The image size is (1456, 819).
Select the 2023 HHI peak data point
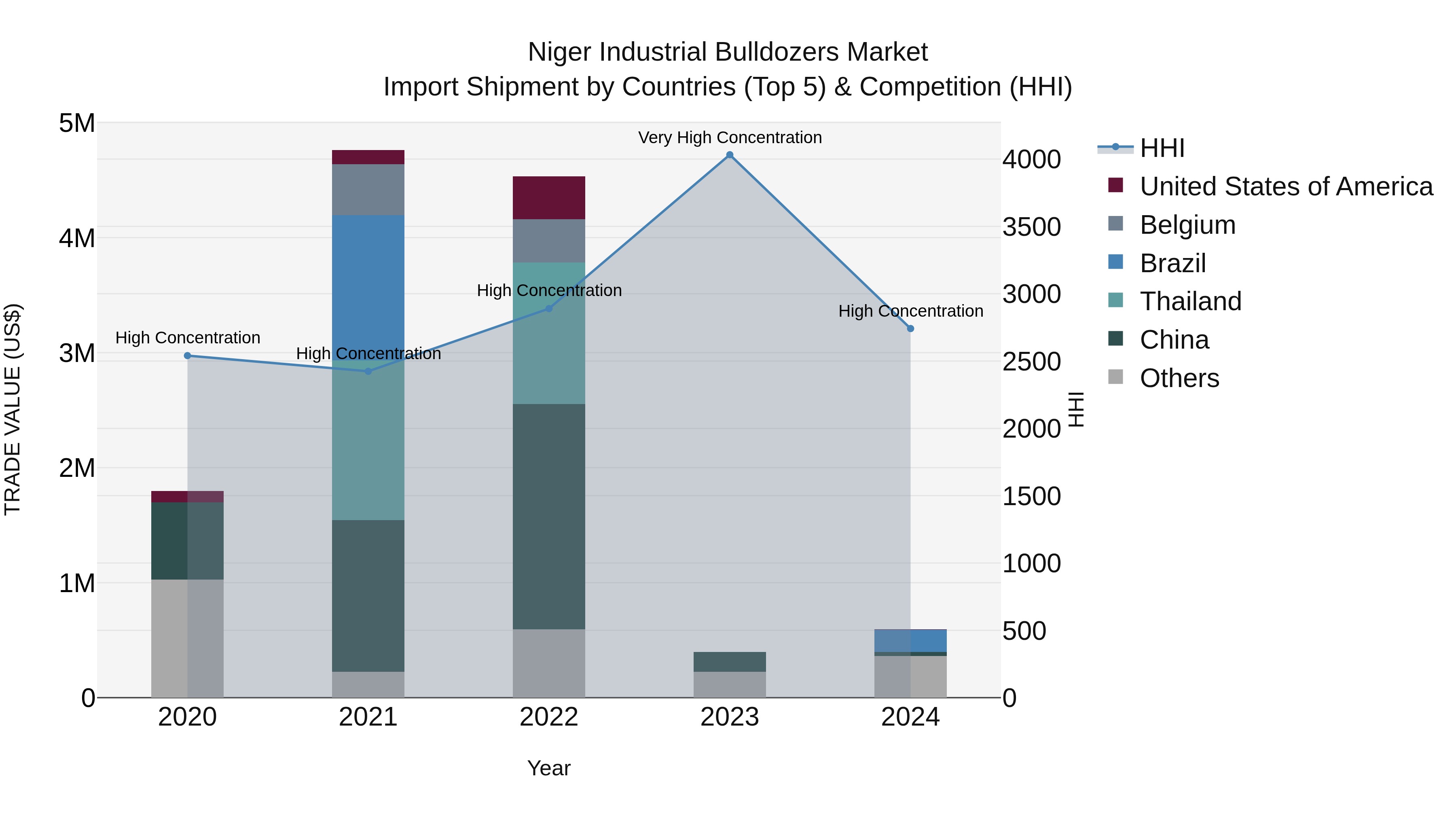pyautogui.click(x=730, y=155)
